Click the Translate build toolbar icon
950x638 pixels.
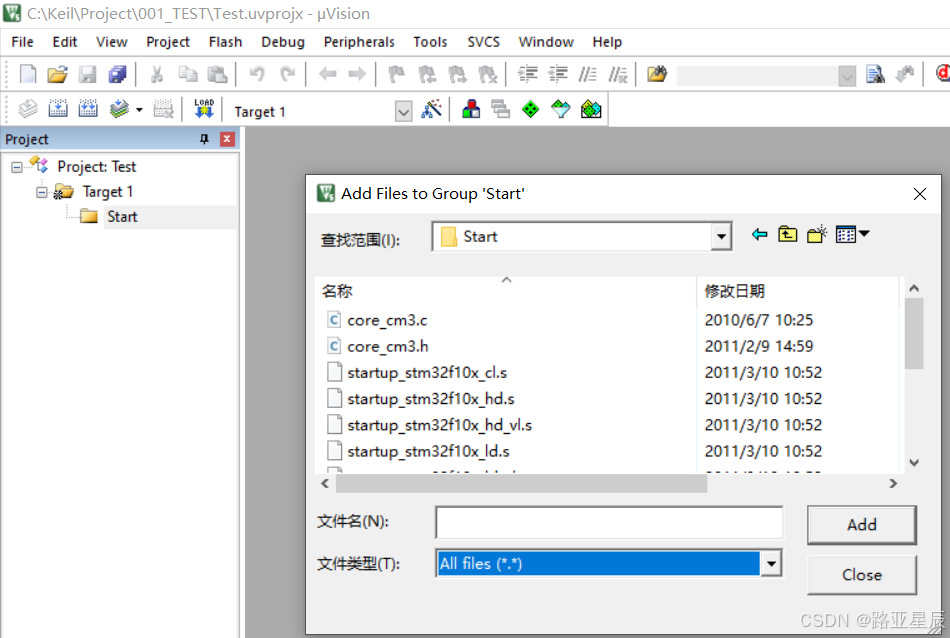(28, 109)
